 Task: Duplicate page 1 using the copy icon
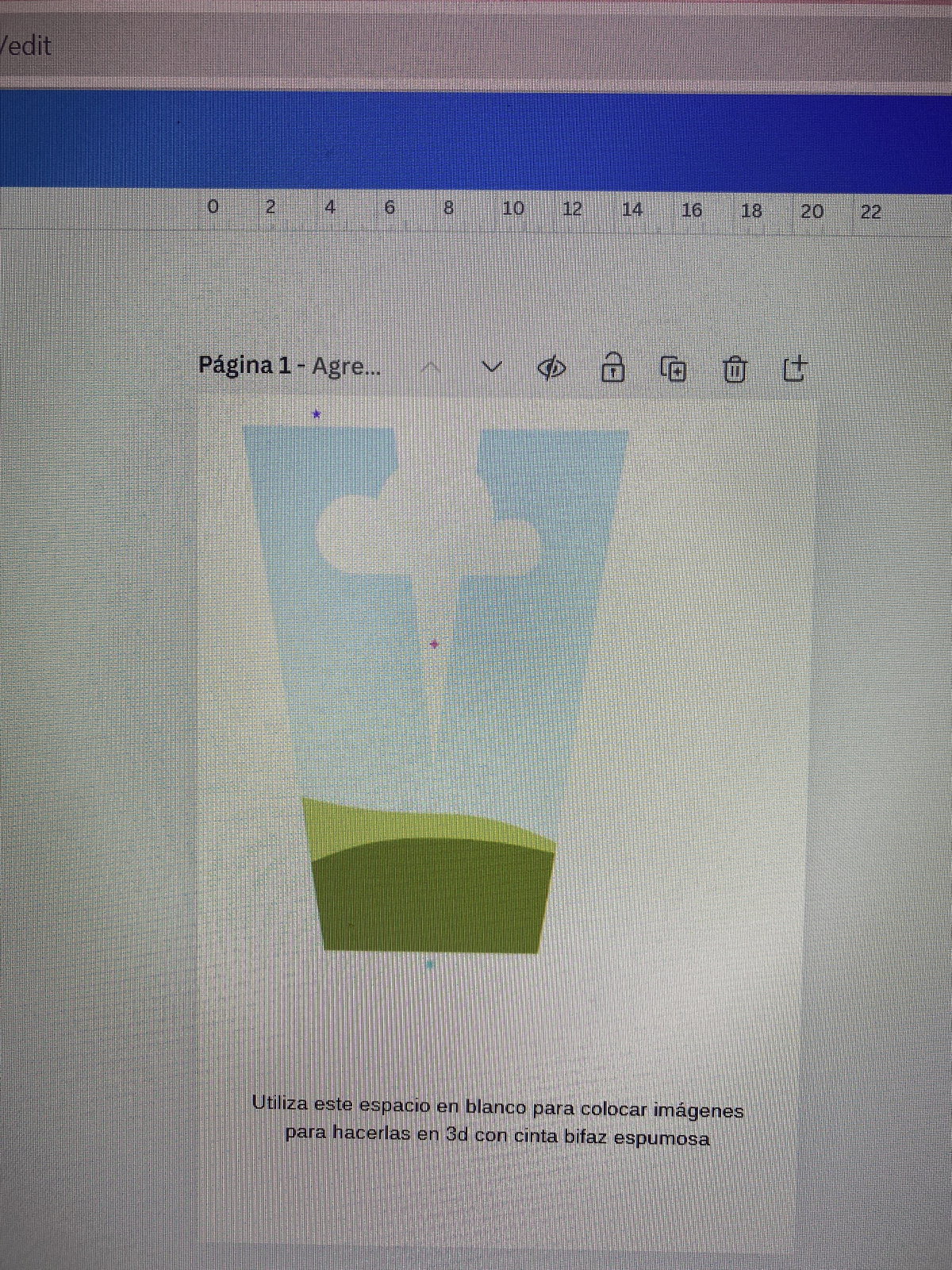point(674,369)
